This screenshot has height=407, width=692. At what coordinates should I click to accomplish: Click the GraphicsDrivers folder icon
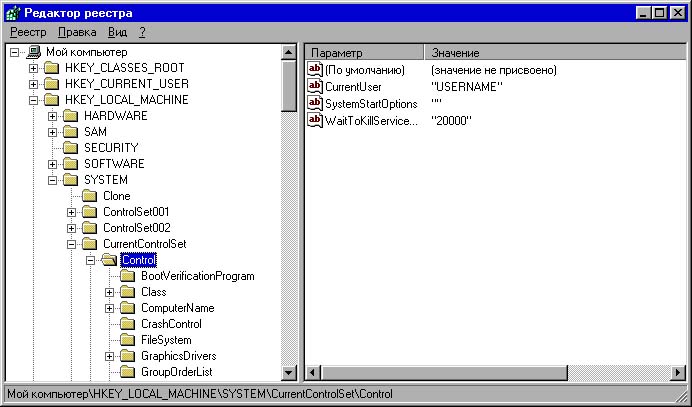point(128,356)
